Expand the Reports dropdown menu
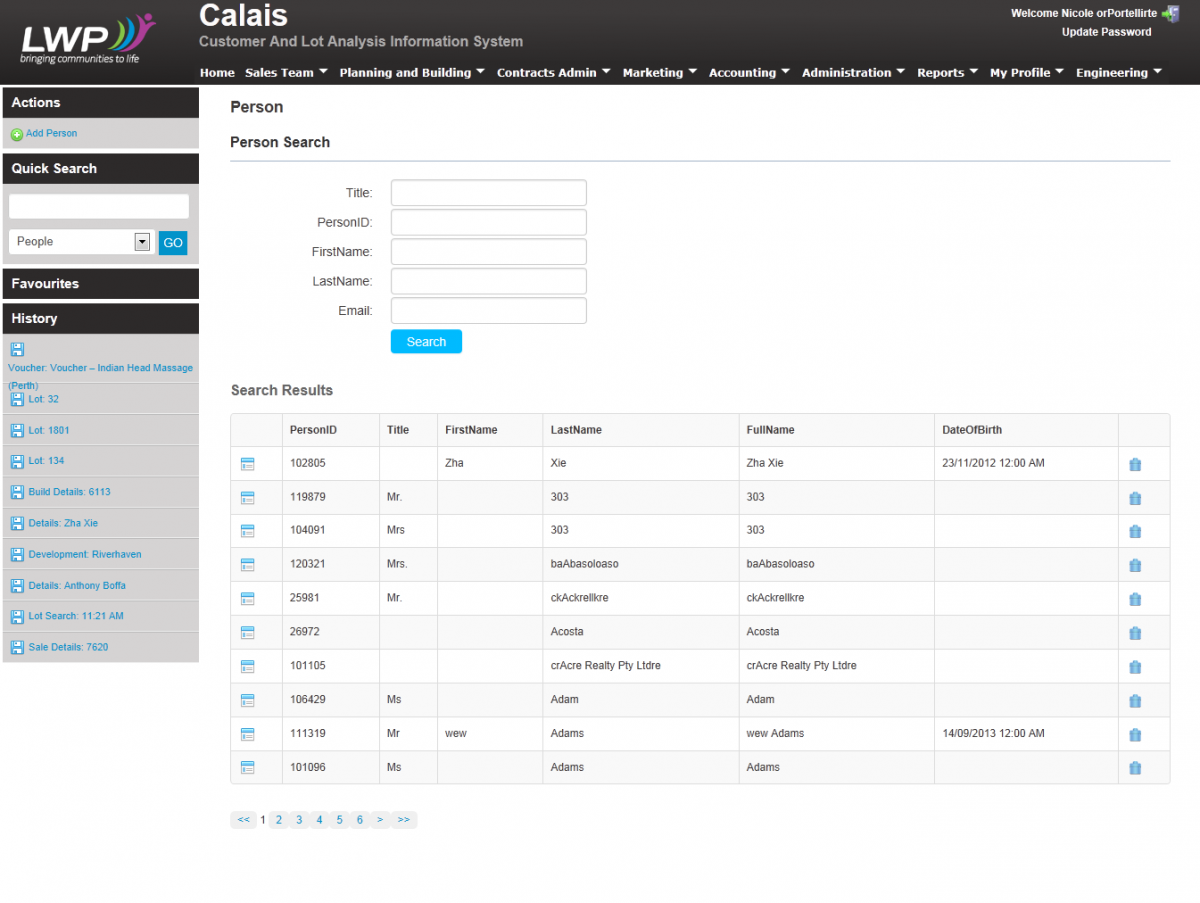Image resolution: width=1200 pixels, height=903 pixels. coord(947,73)
